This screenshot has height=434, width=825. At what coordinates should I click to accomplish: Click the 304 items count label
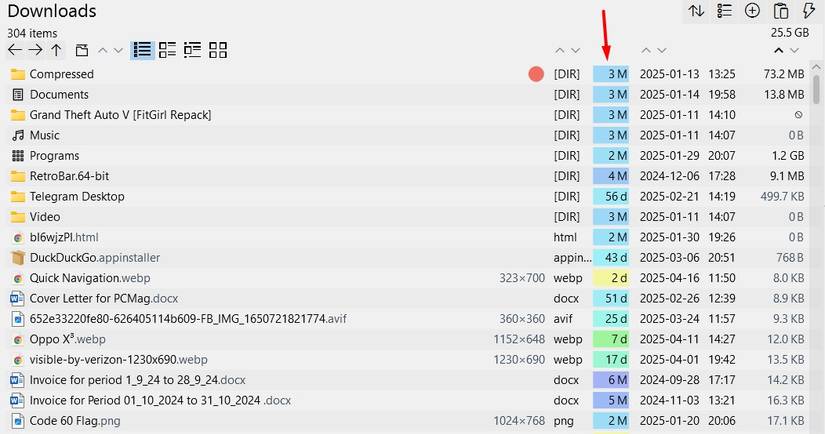32,33
